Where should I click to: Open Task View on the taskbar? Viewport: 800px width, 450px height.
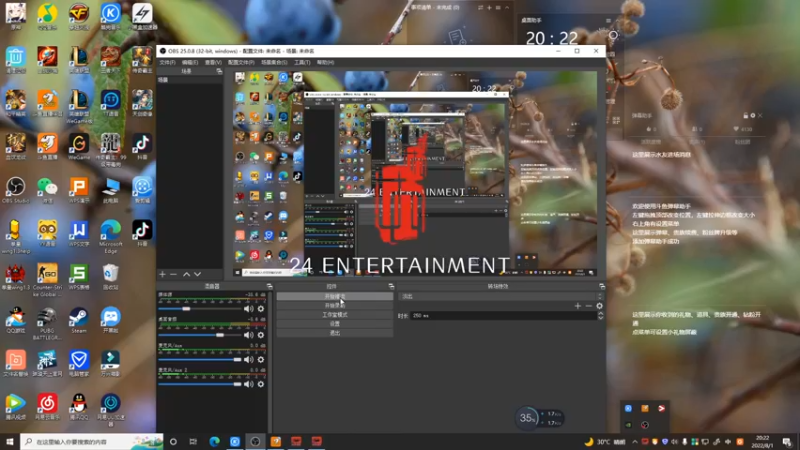pos(193,442)
